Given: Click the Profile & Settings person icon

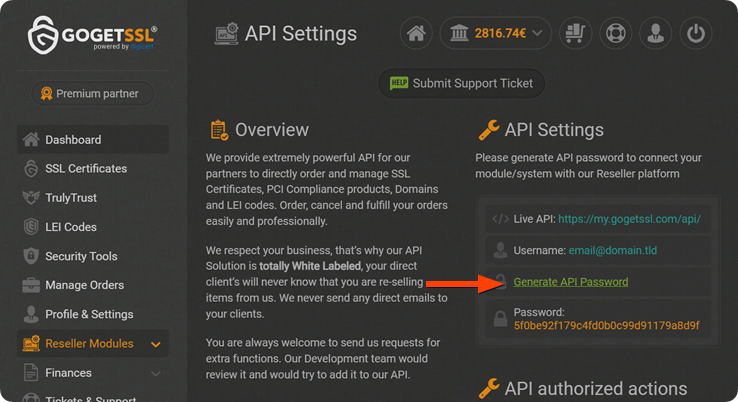Looking at the screenshot, I should pos(31,314).
